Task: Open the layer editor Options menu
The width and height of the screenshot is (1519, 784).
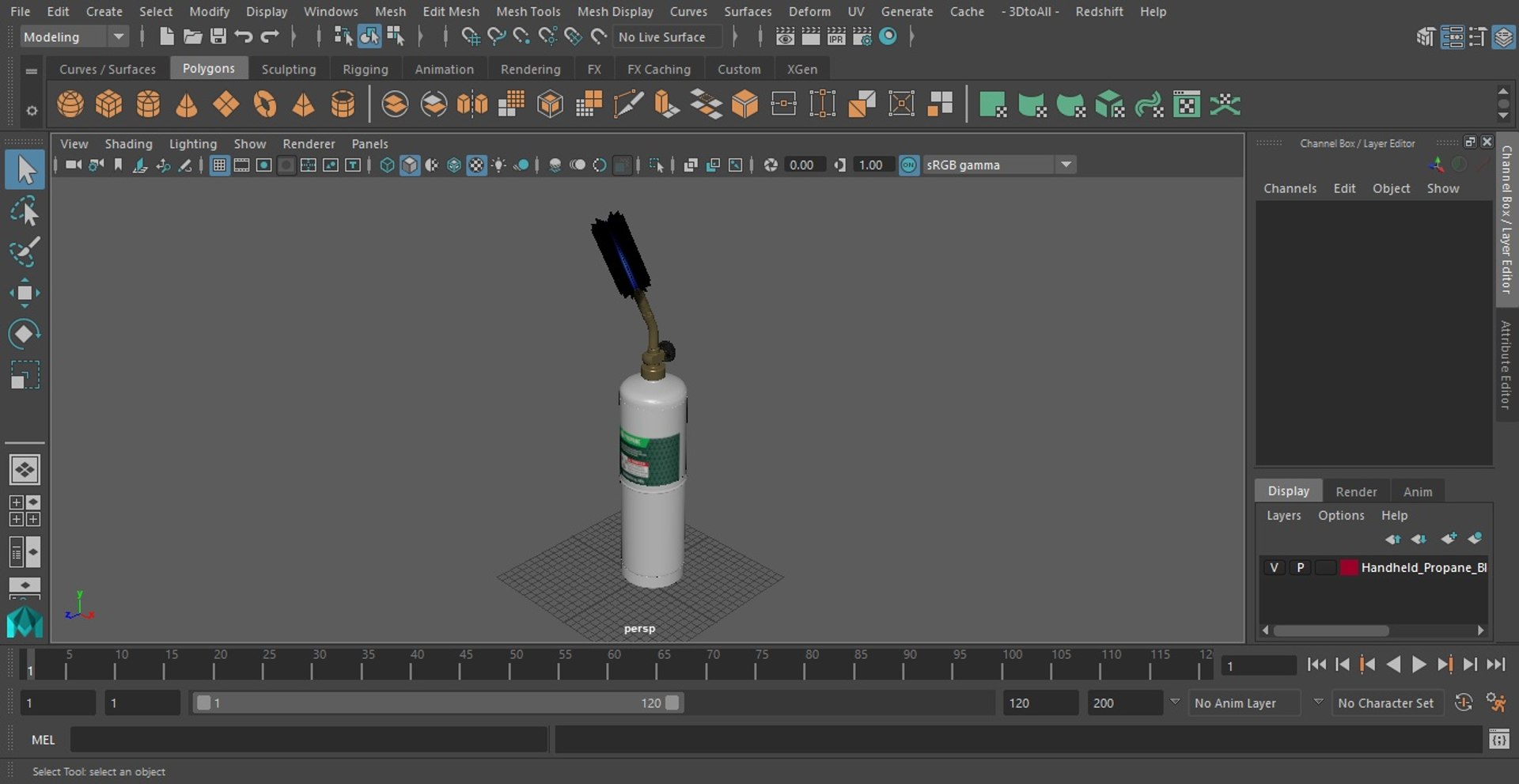Action: click(x=1341, y=515)
